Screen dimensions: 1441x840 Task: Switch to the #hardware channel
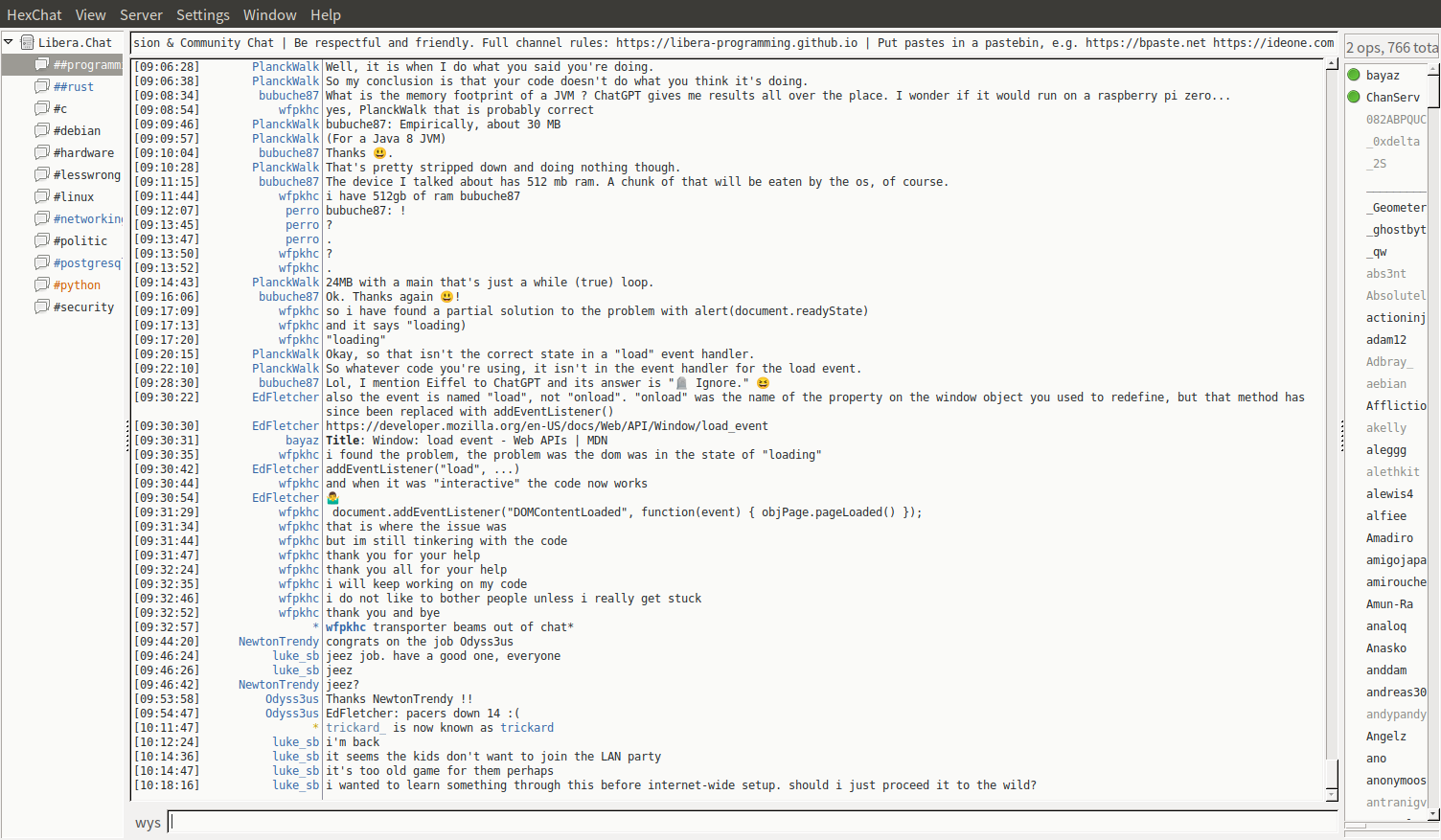click(x=83, y=152)
